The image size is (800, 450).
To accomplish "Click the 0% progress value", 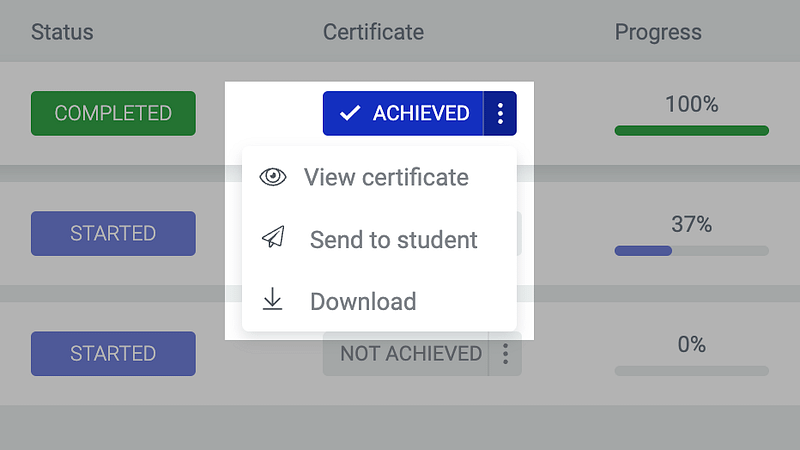I will point(692,344).
